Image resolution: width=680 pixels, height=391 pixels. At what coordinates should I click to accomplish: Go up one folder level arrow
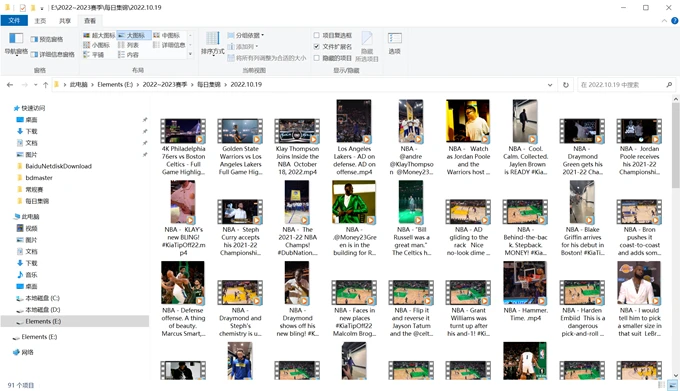coord(46,85)
